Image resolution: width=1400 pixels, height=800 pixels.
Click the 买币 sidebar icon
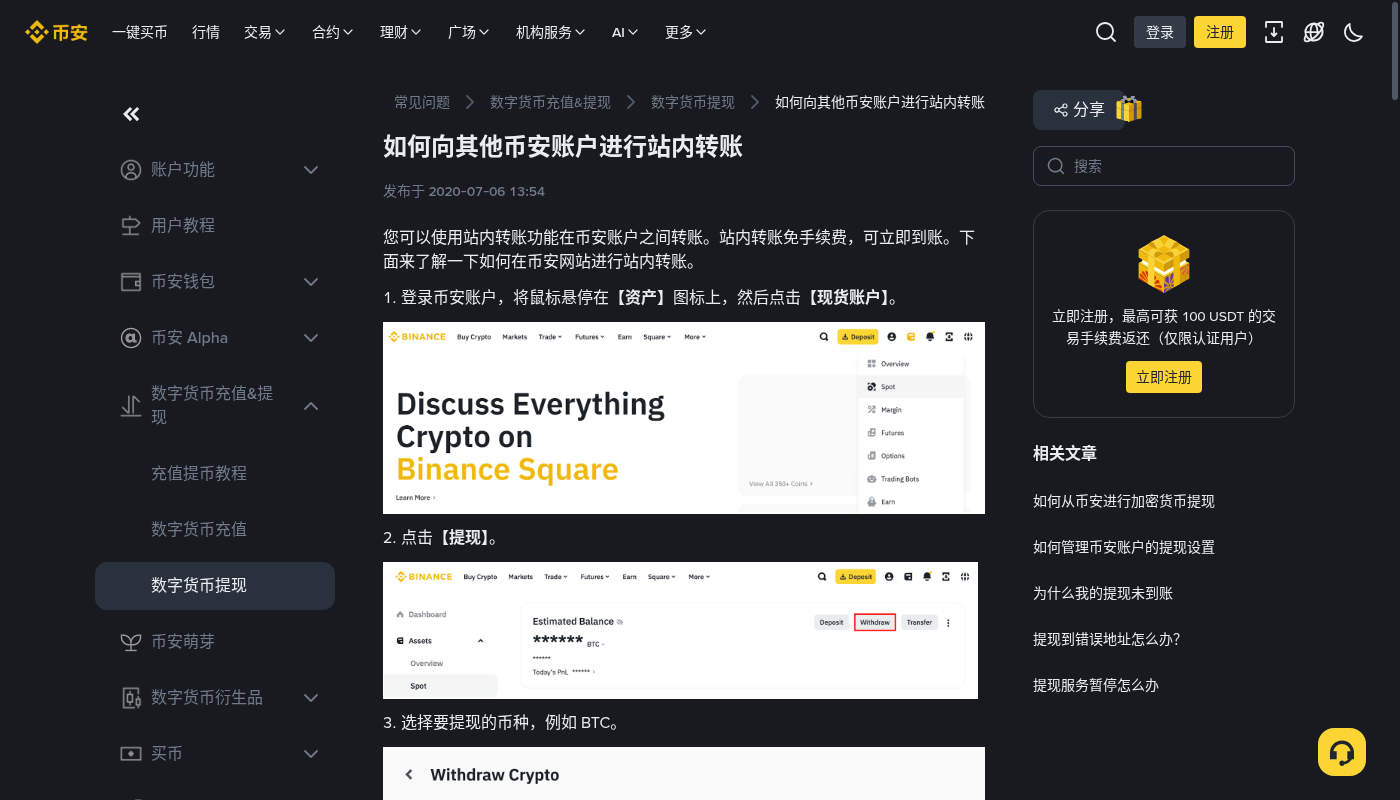[x=131, y=754]
